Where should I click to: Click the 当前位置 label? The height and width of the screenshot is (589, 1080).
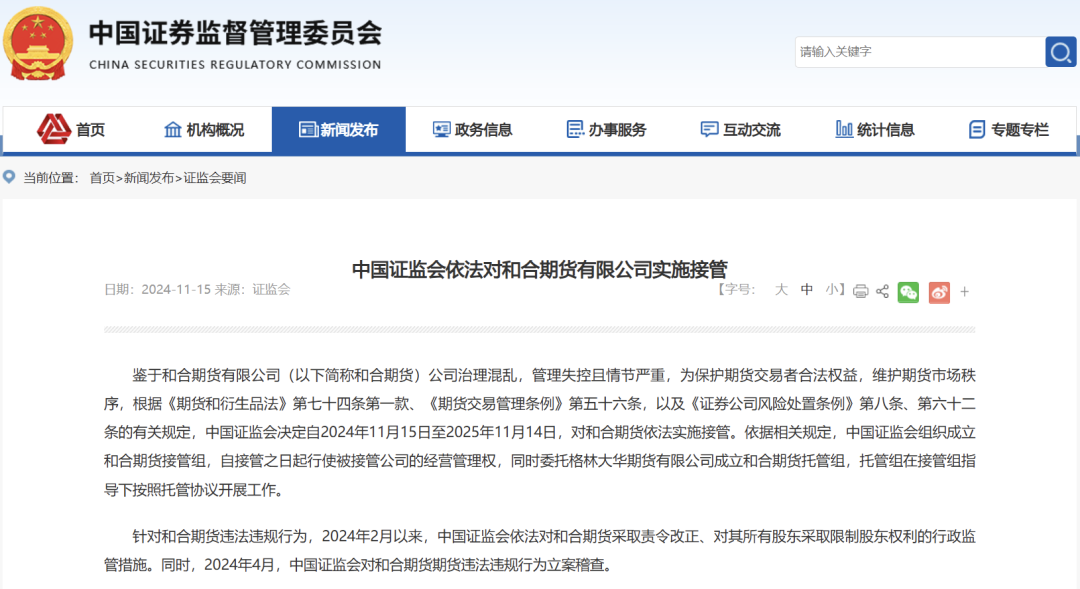51,178
